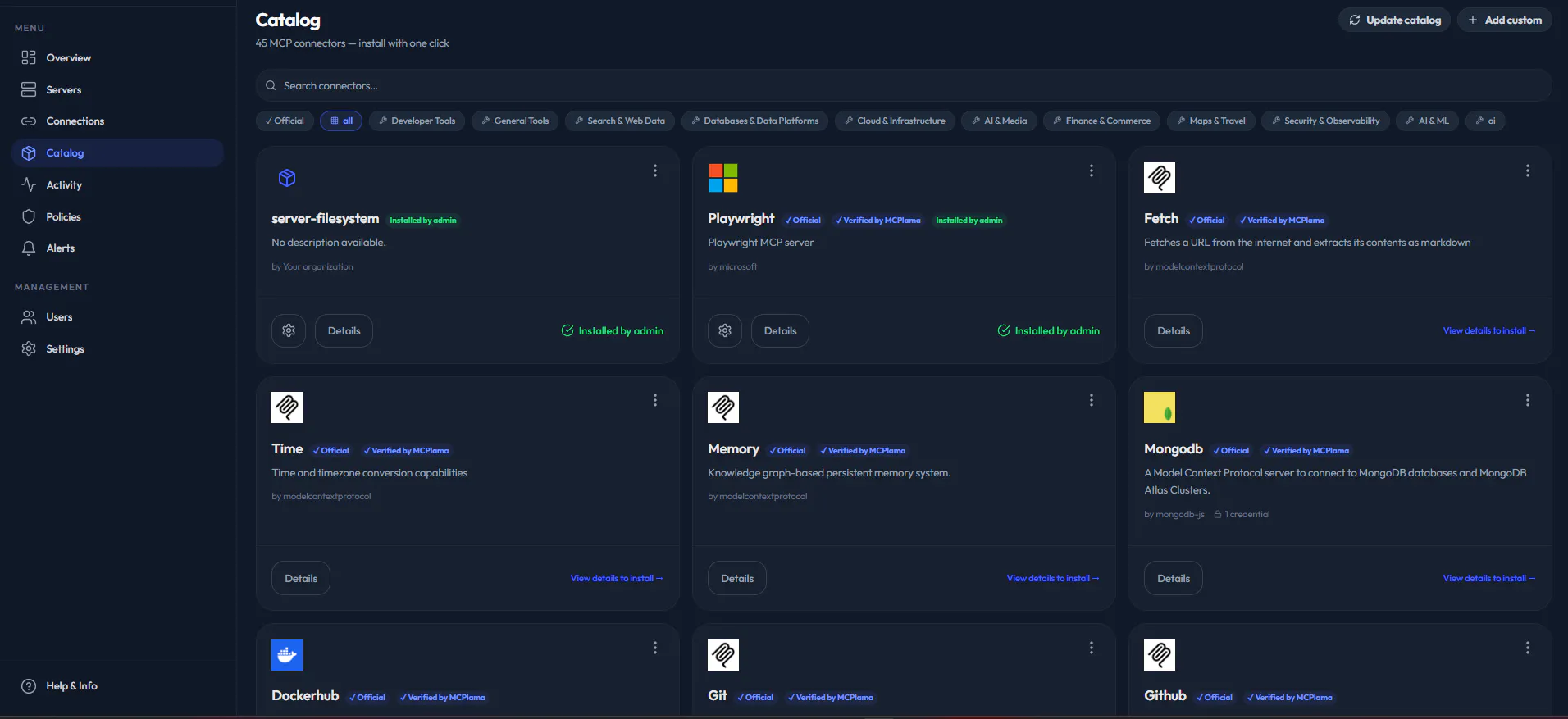The image size is (1568, 719).
Task: Click the Fetch connector logo
Action: tap(1160, 178)
